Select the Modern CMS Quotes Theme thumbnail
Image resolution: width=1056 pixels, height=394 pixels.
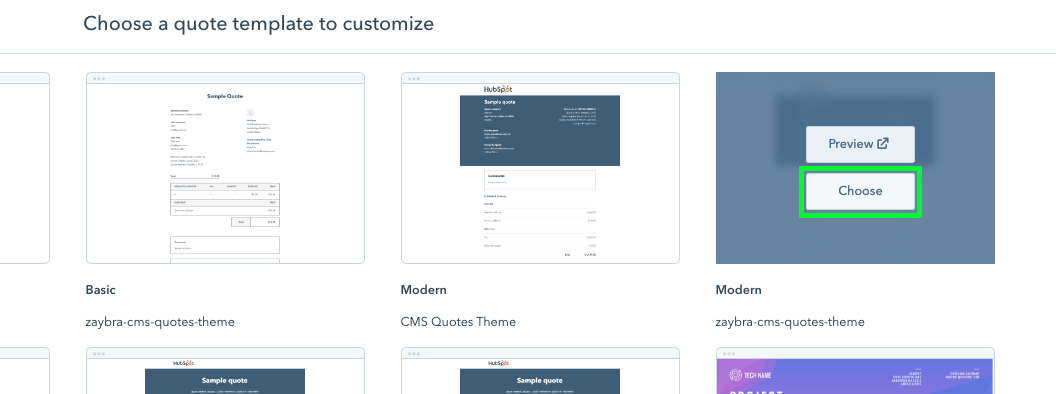point(540,168)
